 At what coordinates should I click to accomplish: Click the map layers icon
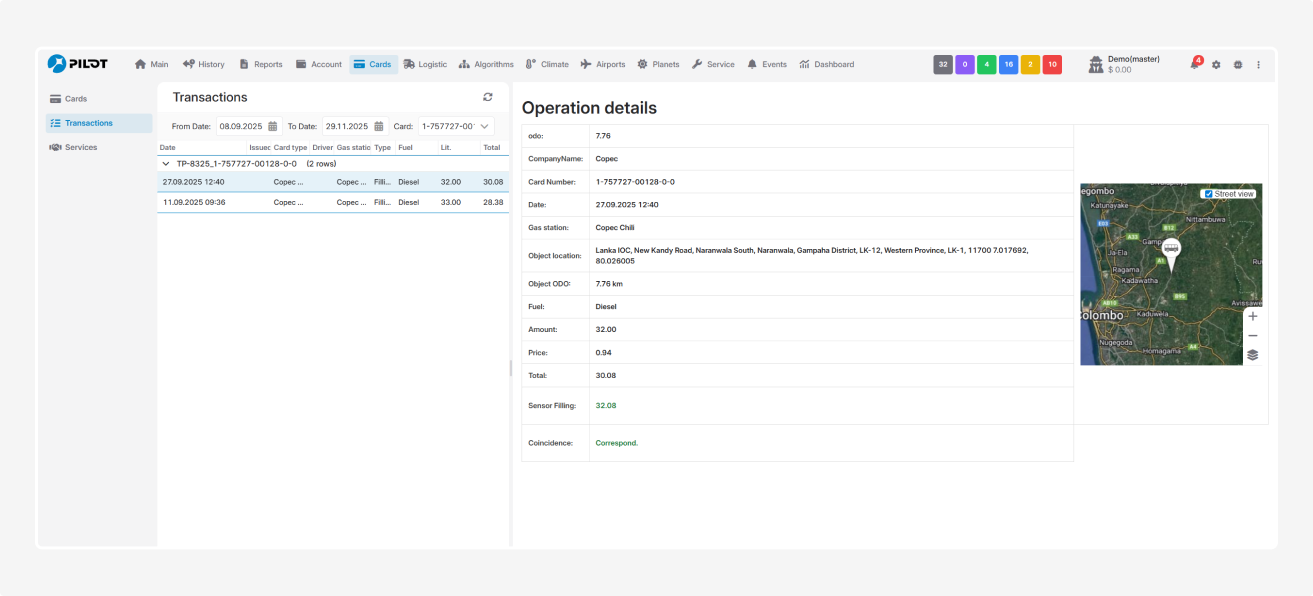[x=1252, y=355]
